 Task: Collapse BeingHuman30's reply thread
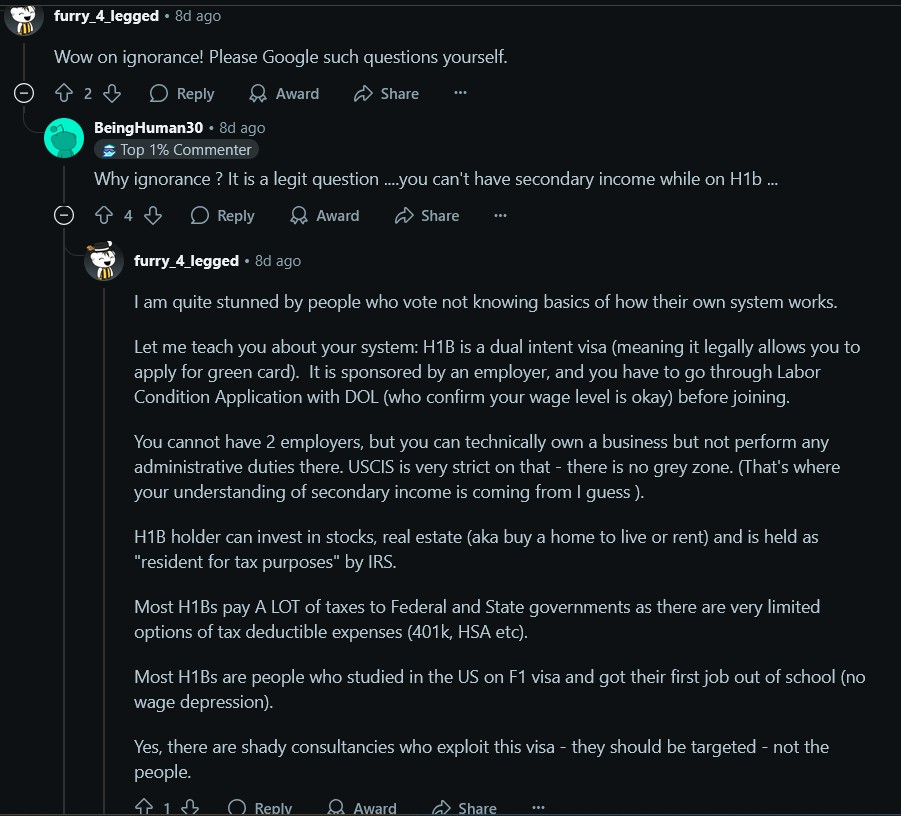[64, 215]
